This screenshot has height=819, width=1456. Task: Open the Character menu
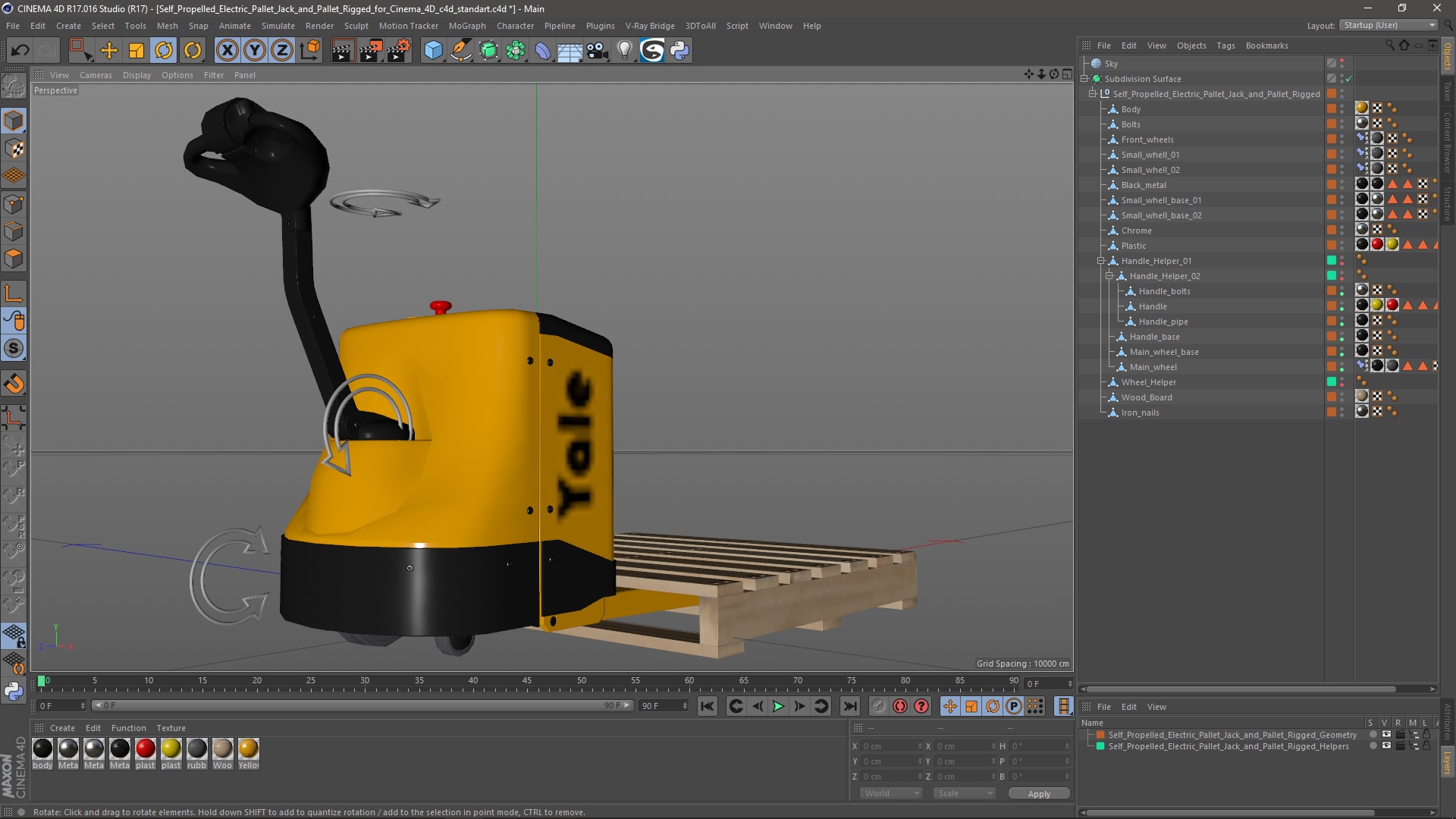point(515,26)
